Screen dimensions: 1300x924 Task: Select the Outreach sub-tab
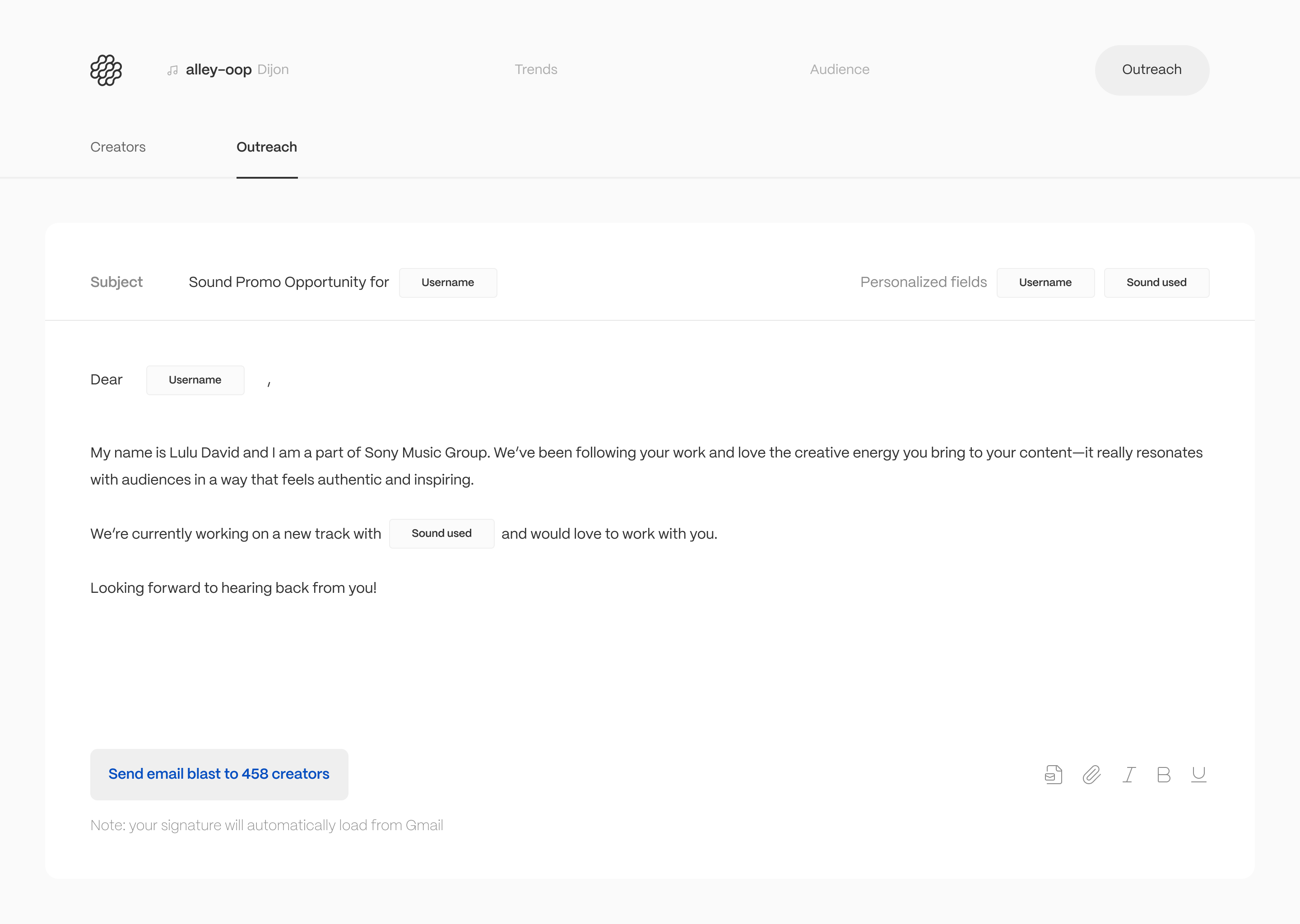(266, 147)
